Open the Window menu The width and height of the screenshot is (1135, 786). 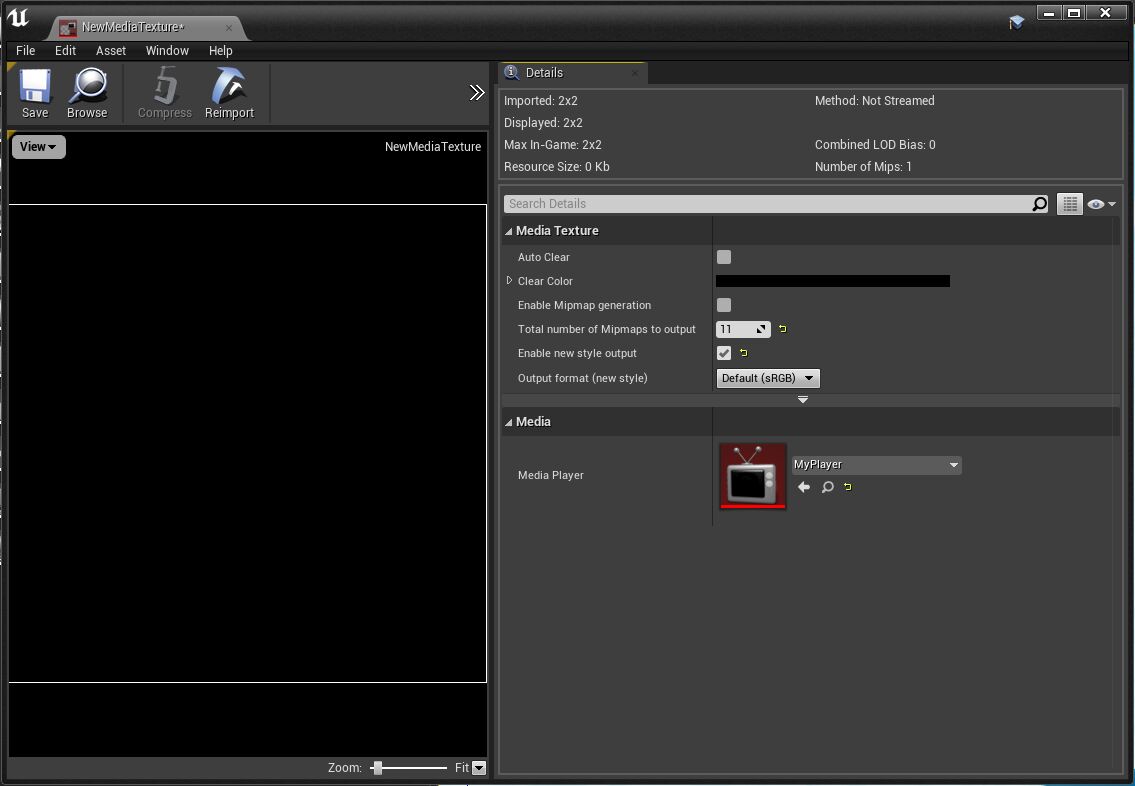point(167,50)
